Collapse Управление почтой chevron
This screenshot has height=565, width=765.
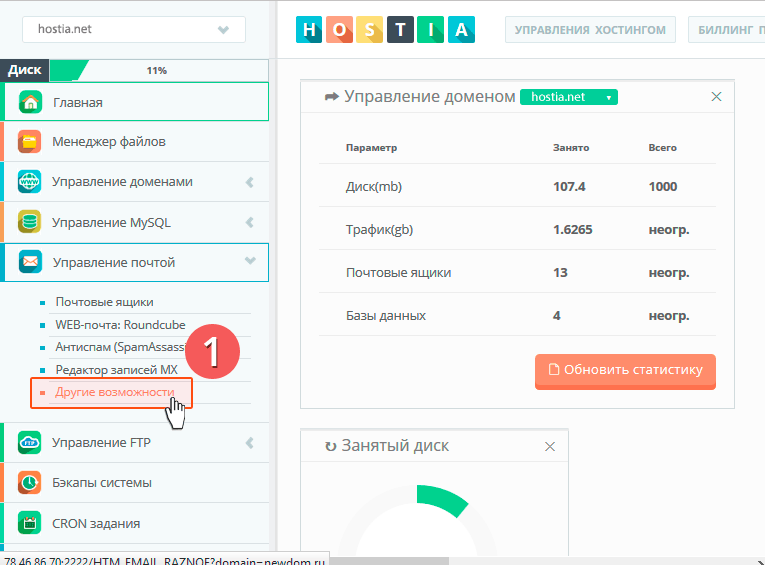[x=250, y=261]
